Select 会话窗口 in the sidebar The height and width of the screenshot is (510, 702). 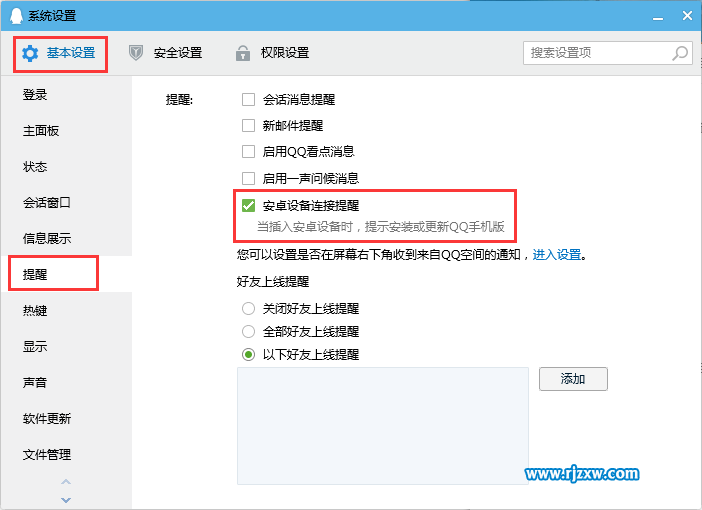pos(66,202)
